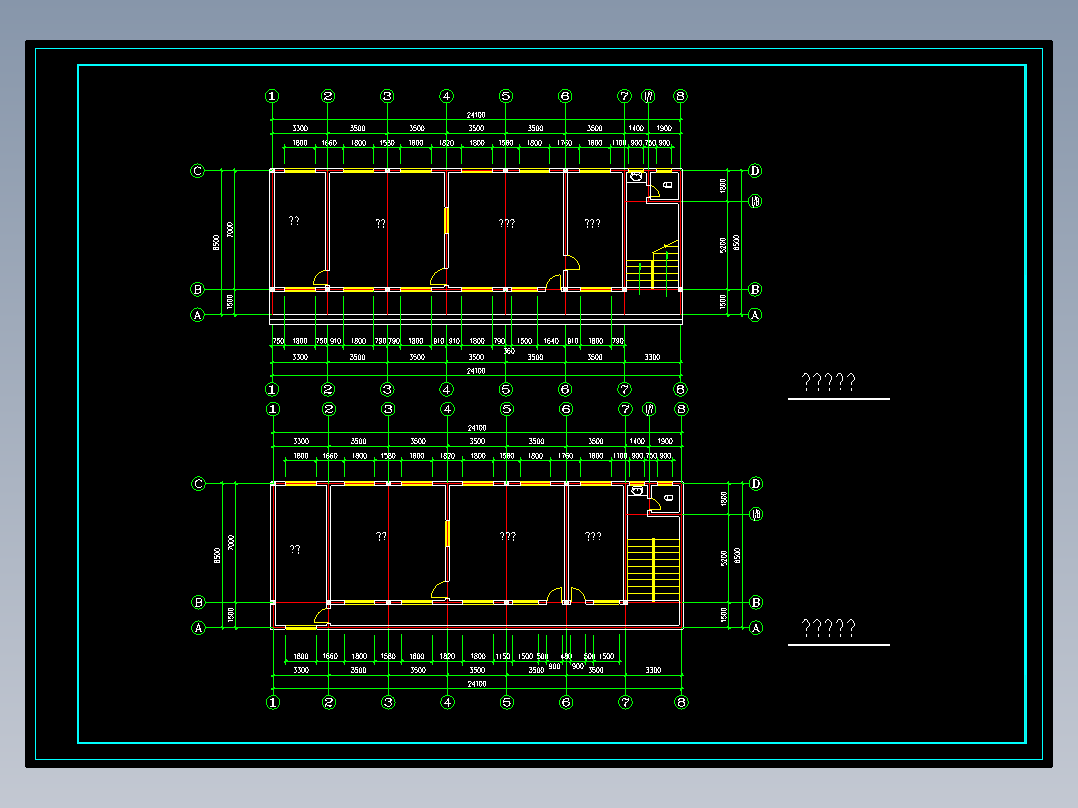Select the upper plan's underlined ????? title

(x=828, y=382)
